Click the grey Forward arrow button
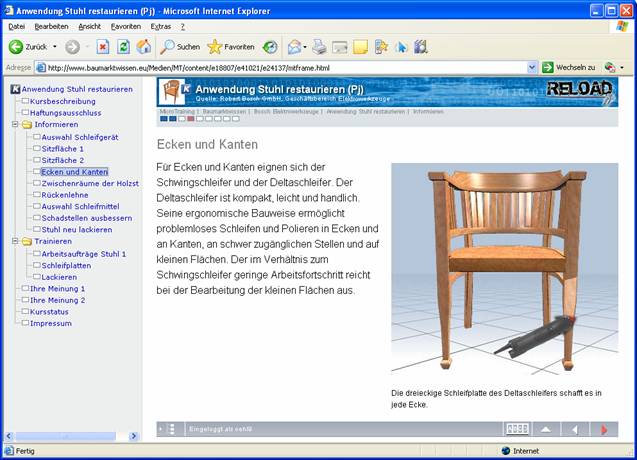This screenshot has width=637, height=460. (x=73, y=47)
